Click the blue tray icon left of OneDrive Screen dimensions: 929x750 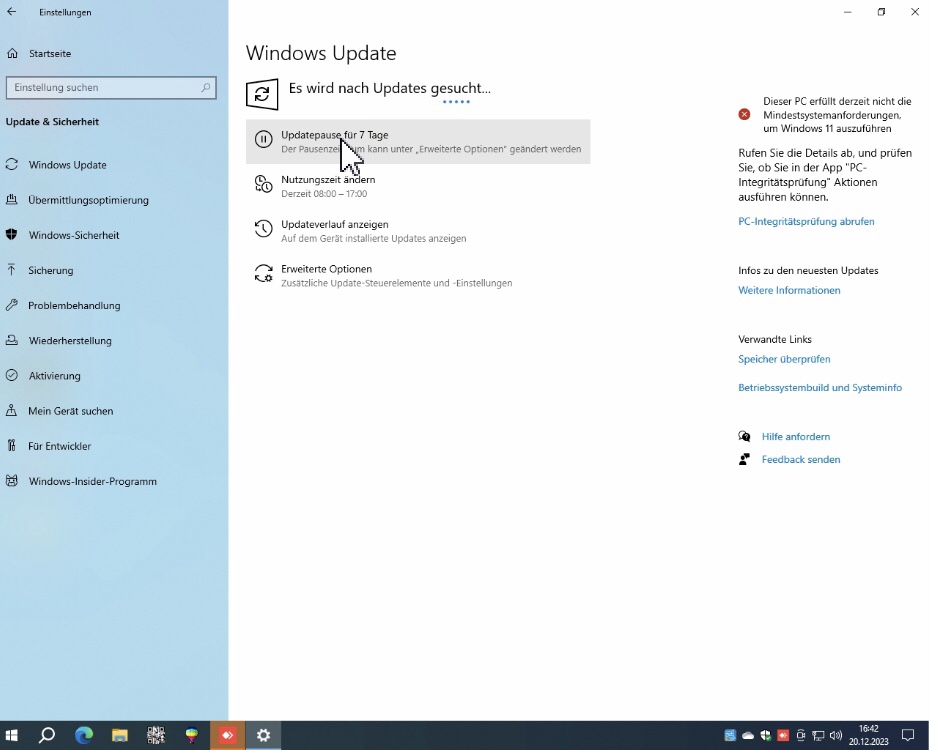tap(730, 736)
